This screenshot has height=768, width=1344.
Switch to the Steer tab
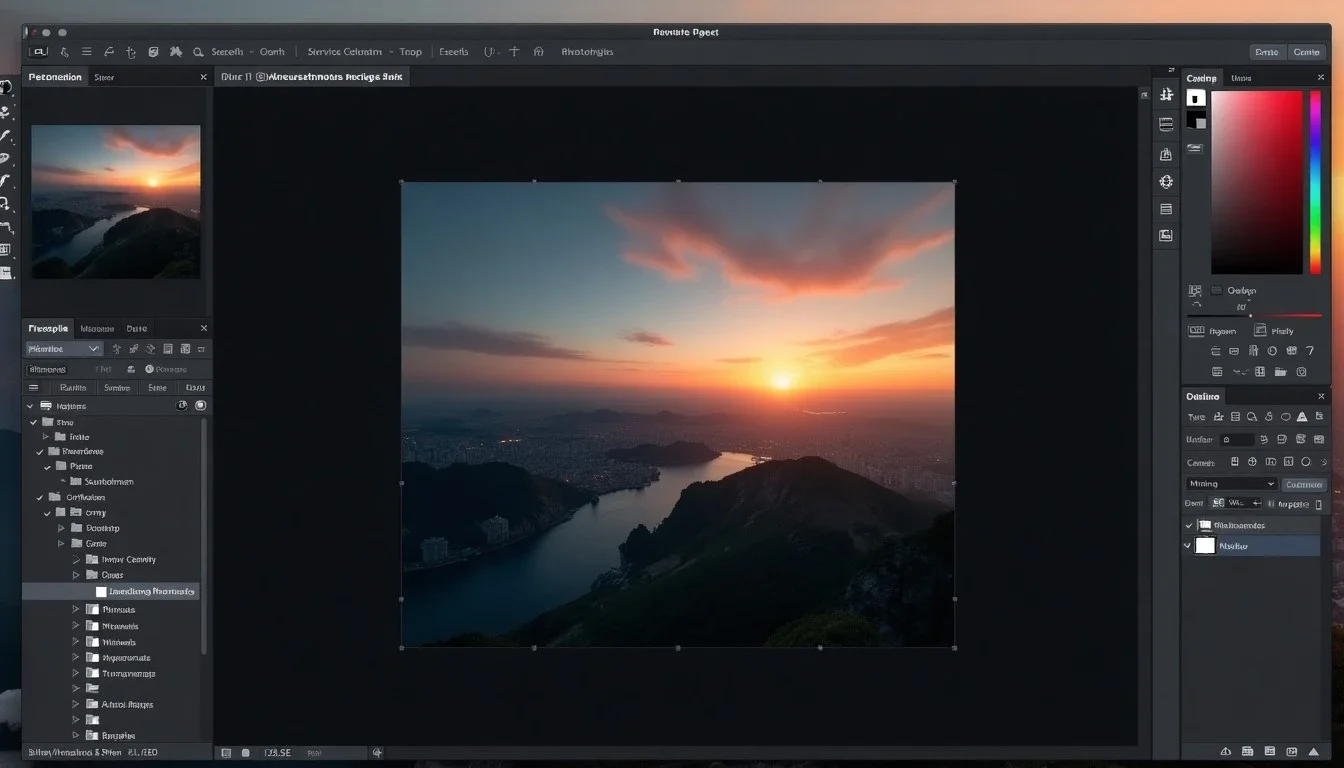(104, 77)
